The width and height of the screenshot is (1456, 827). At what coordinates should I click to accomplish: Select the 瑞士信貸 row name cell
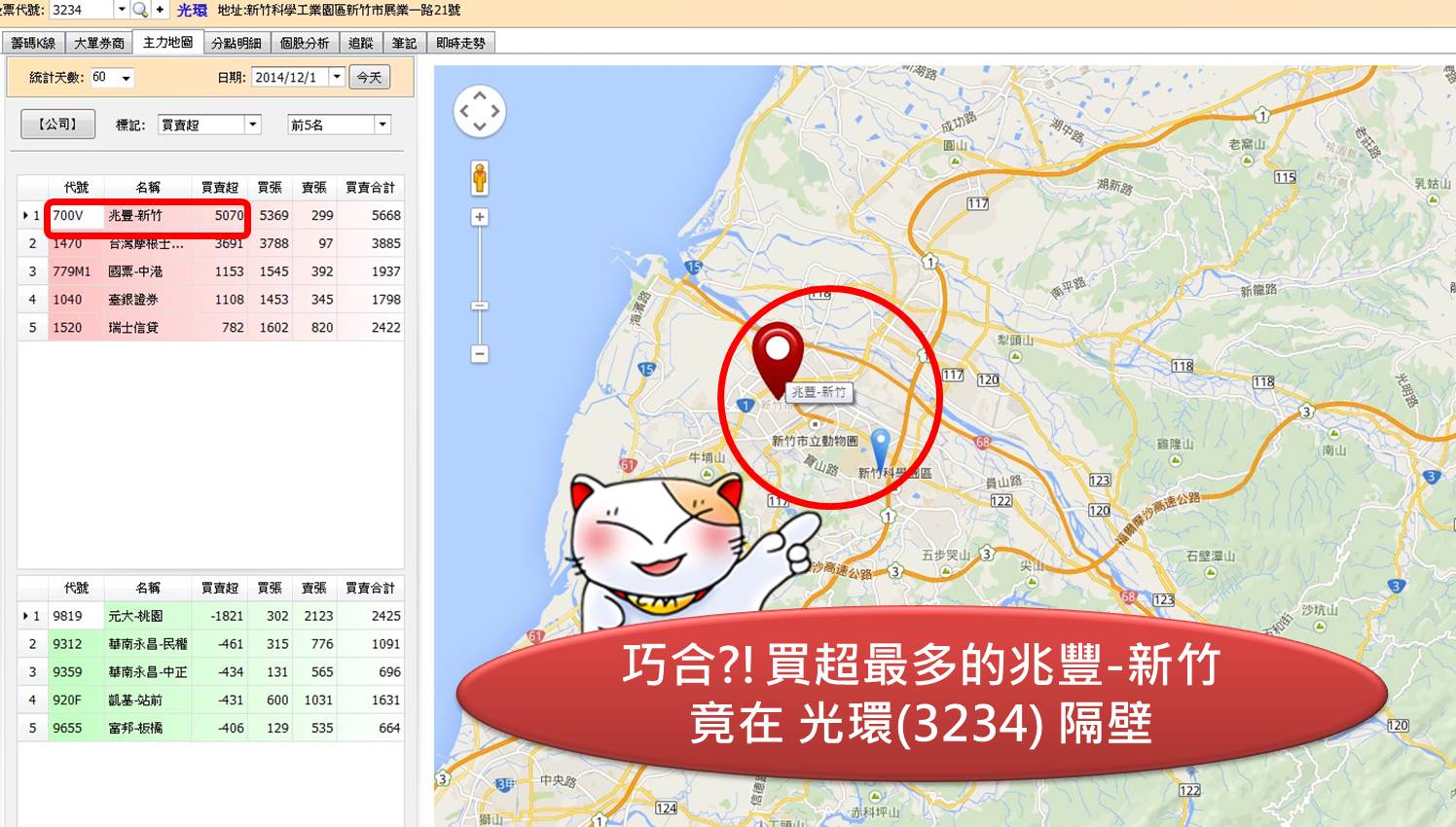click(x=148, y=328)
